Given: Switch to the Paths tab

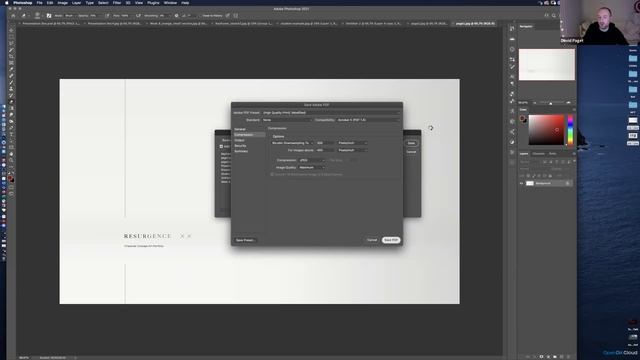Looking at the screenshot, I should coord(553,153).
